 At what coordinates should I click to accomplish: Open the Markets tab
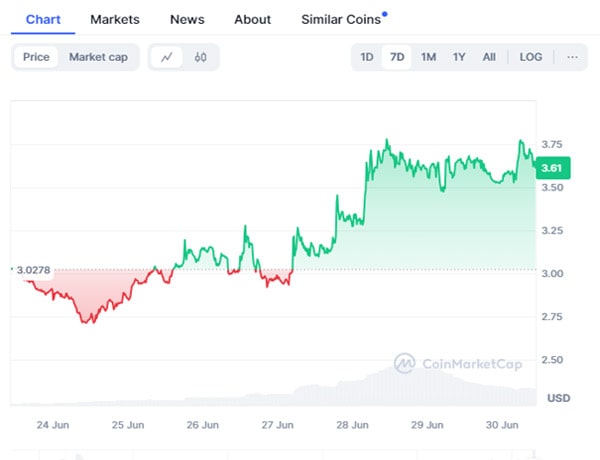point(115,20)
